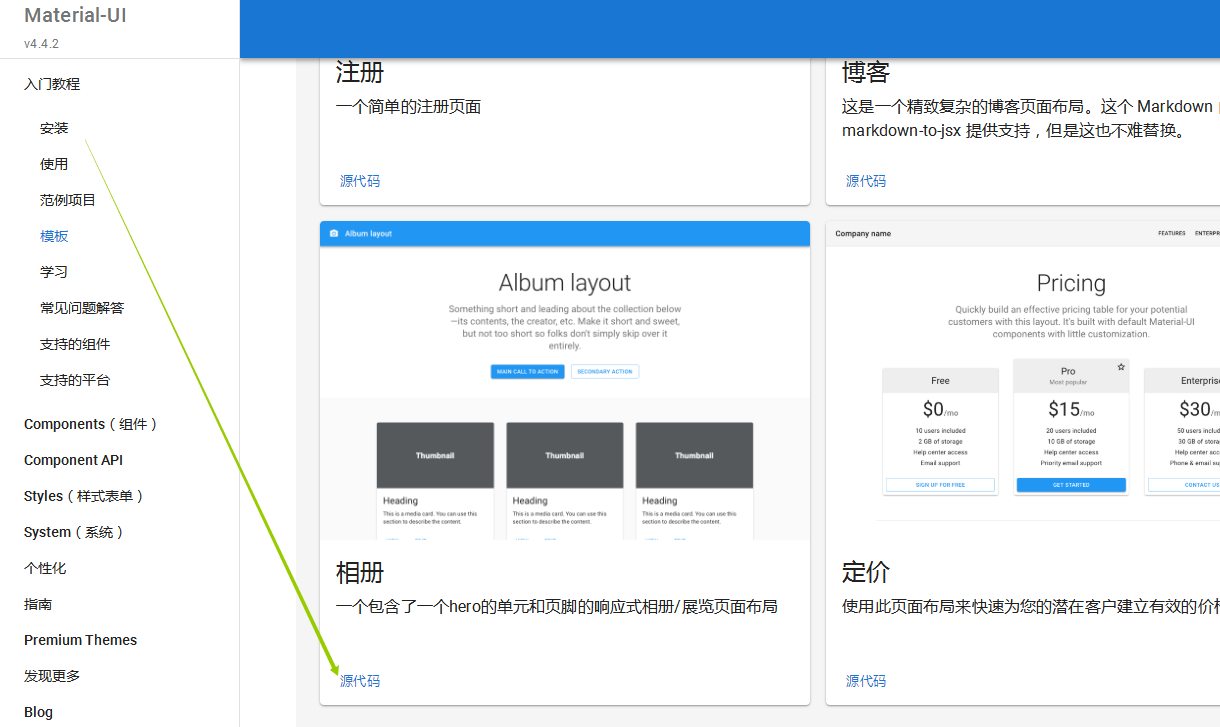
Task: Expand Premium Themes section
Action: [80, 640]
